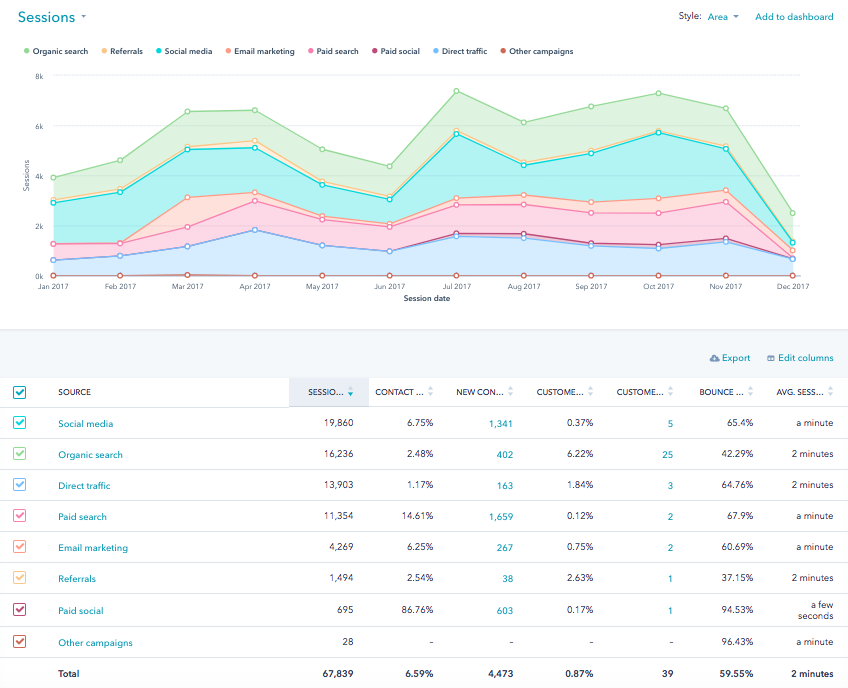The width and height of the screenshot is (848, 688).
Task: Toggle Referrals legend dot
Action: click(x=104, y=51)
